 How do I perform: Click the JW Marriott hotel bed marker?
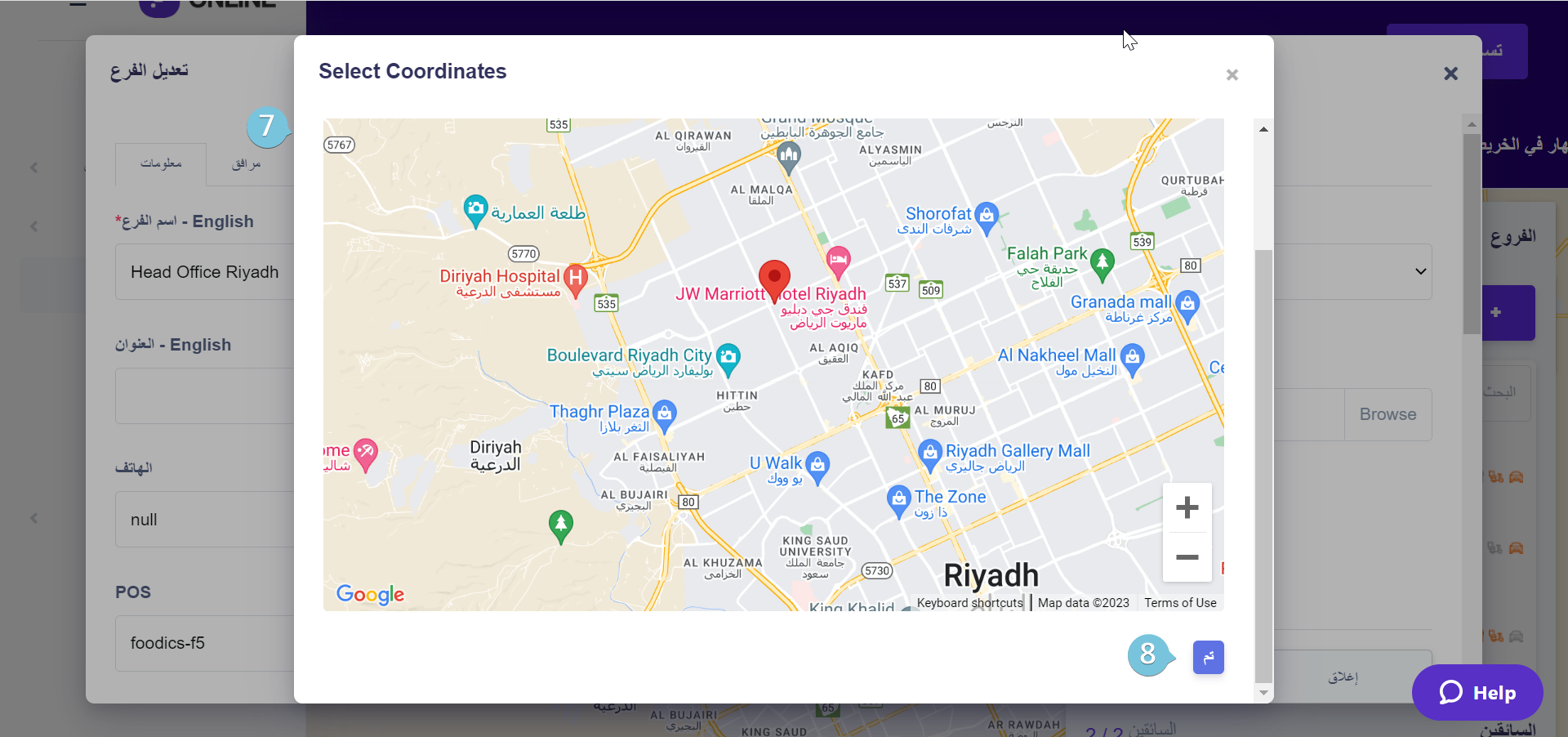click(x=838, y=262)
